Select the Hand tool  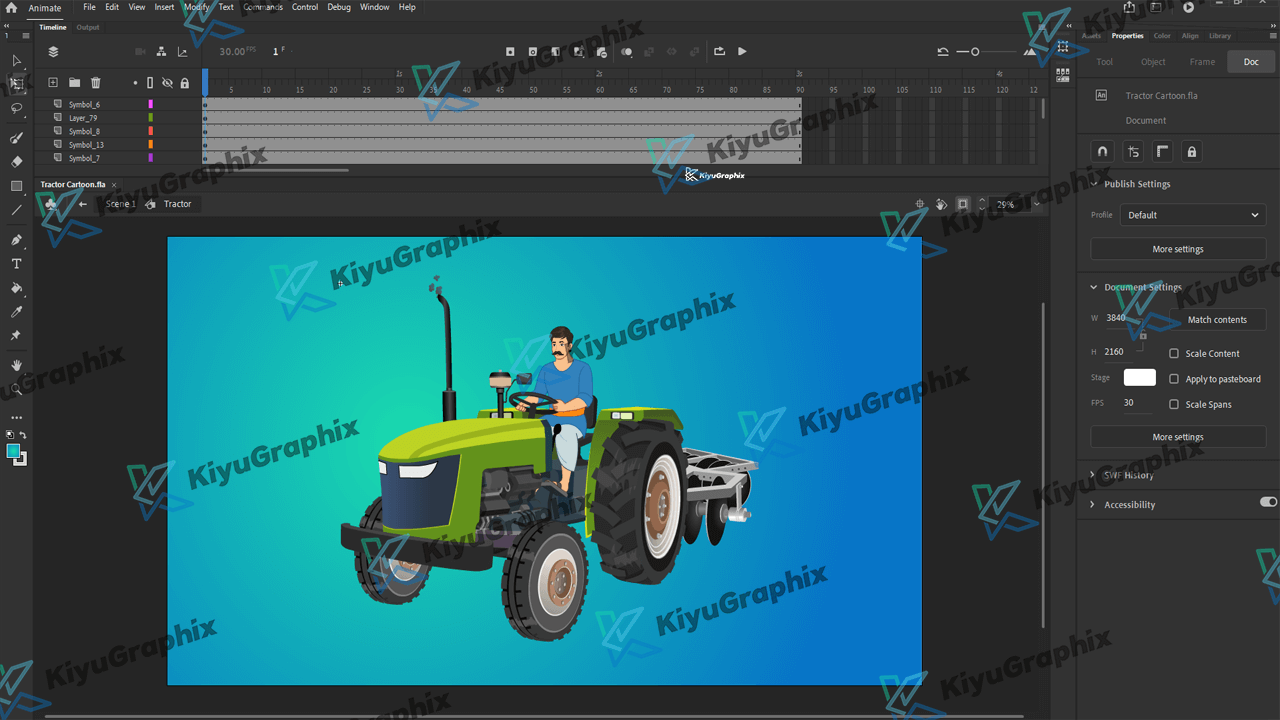point(16,365)
